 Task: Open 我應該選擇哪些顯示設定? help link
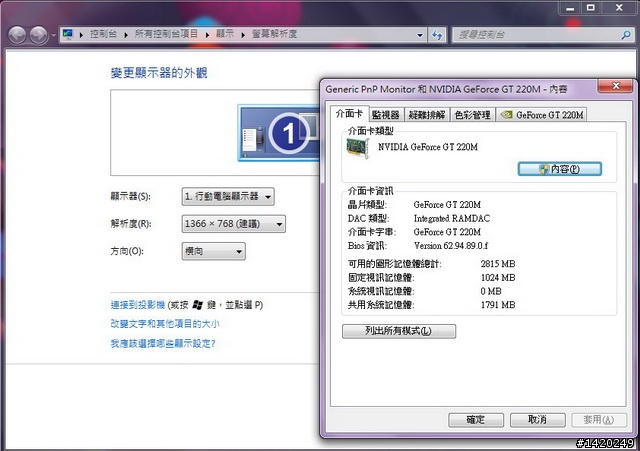pos(163,344)
